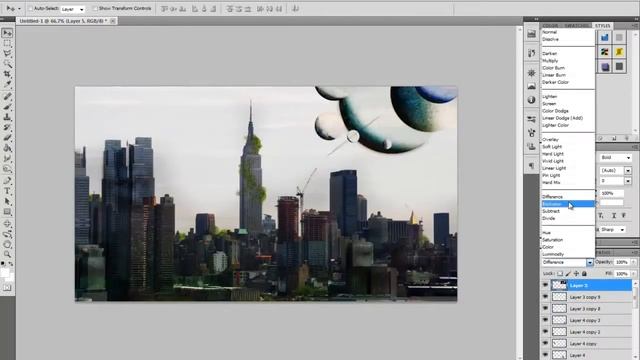The width and height of the screenshot is (640, 360).
Task: Switch to the Color tab
Action: pyautogui.click(x=550, y=26)
